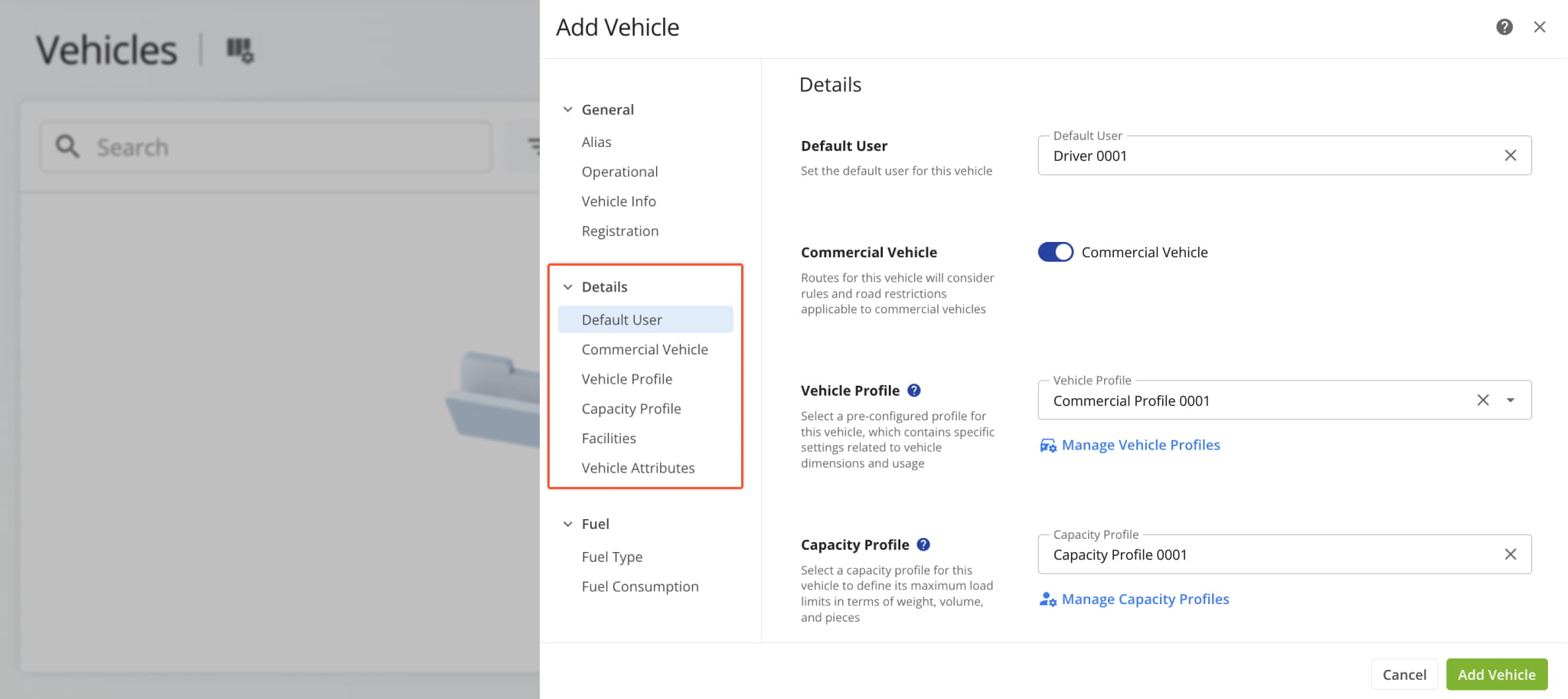Clear the Vehicle Profile selection
Image resolution: width=1568 pixels, height=699 pixels.
coord(1482,400)
